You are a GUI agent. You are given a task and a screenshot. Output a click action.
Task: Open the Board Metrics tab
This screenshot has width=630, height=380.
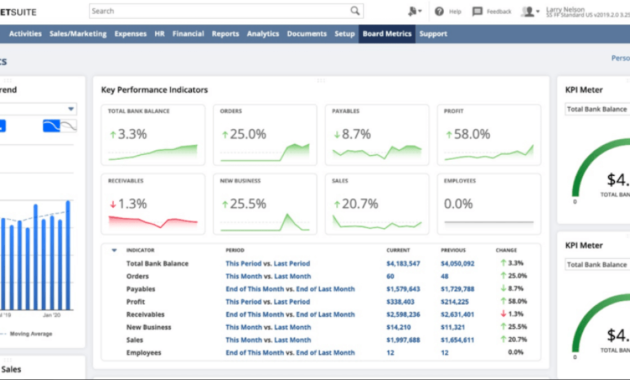tap(387, 34)
